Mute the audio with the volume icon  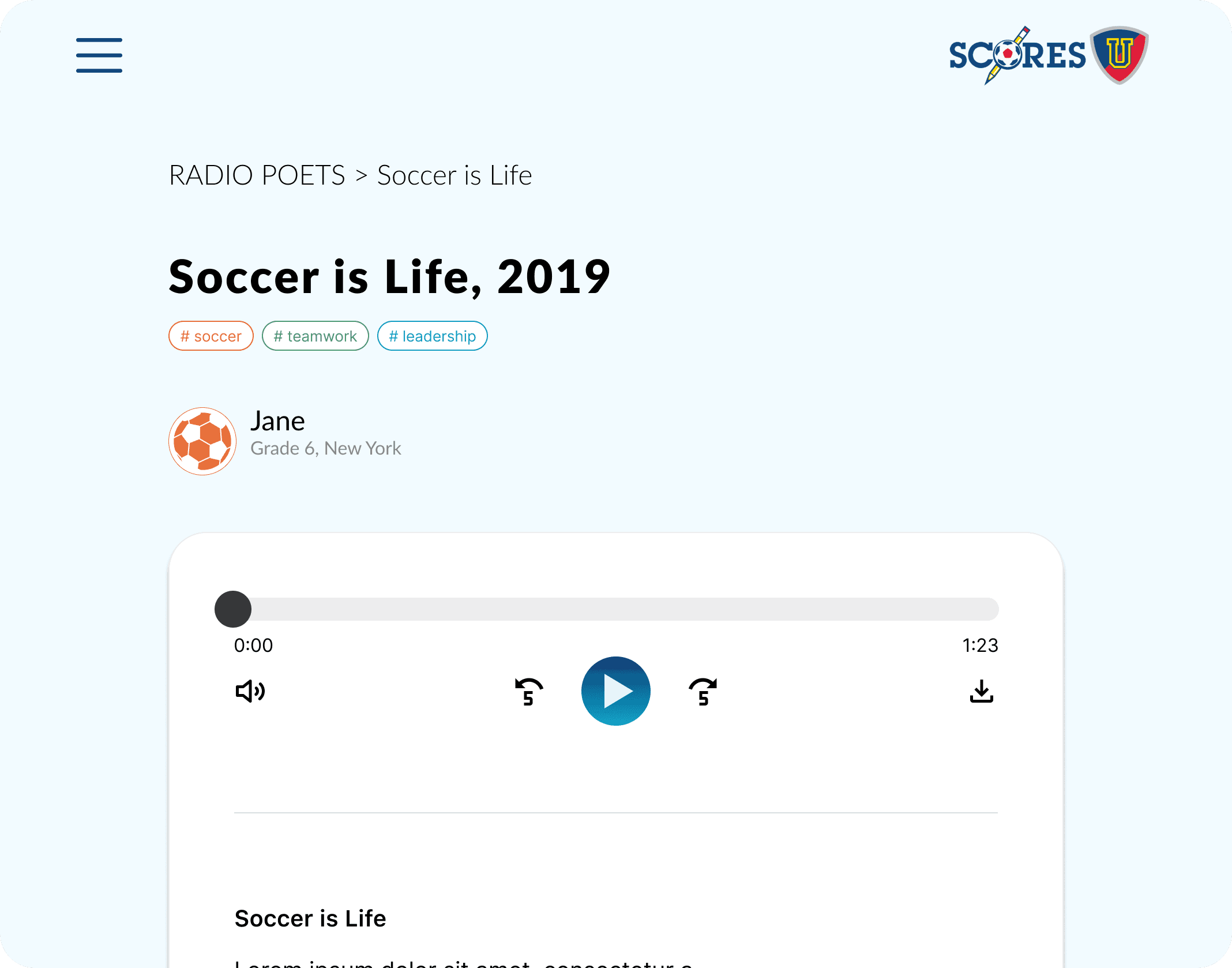tap(250, 691)
